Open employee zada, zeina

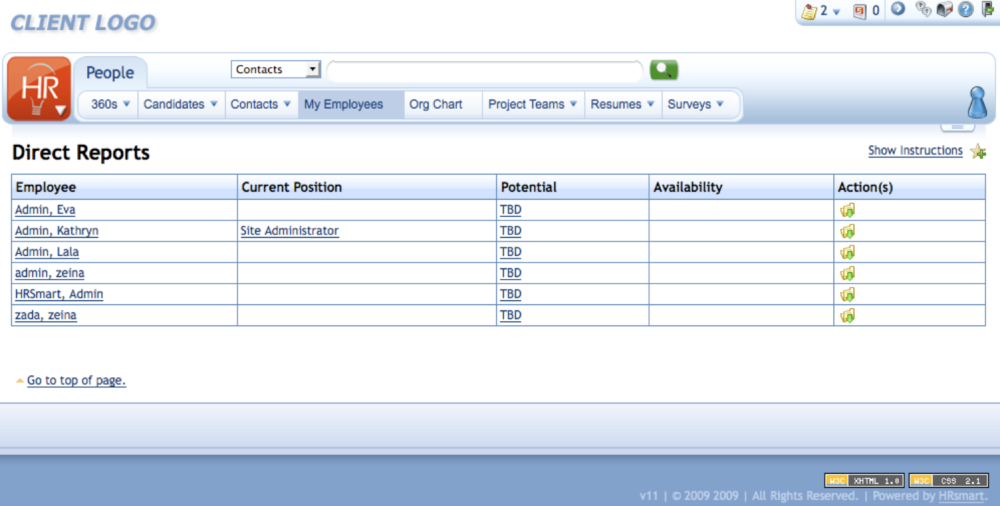46,315
